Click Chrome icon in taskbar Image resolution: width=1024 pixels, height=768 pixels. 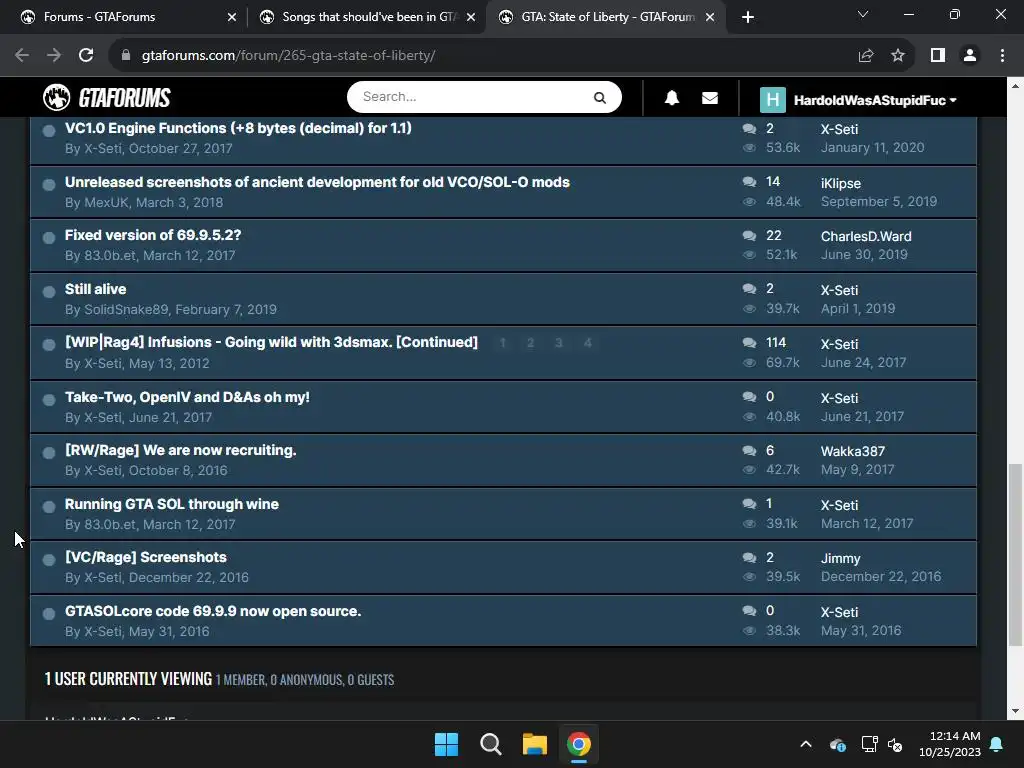(x=579, y=744)
